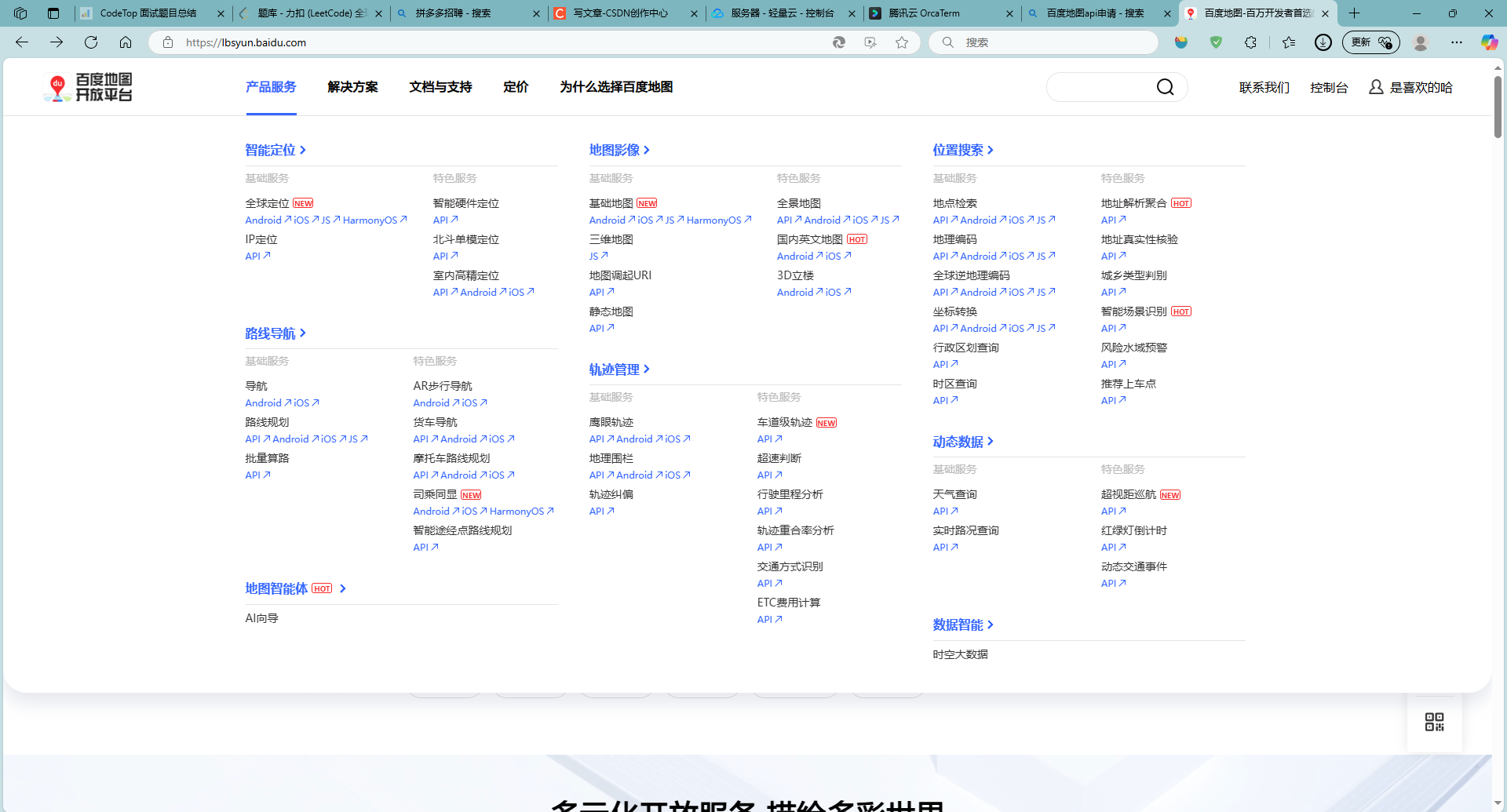Expand the 位置搜索 category
Viewport: 1507px width, 812px height.
click(963, 150)
